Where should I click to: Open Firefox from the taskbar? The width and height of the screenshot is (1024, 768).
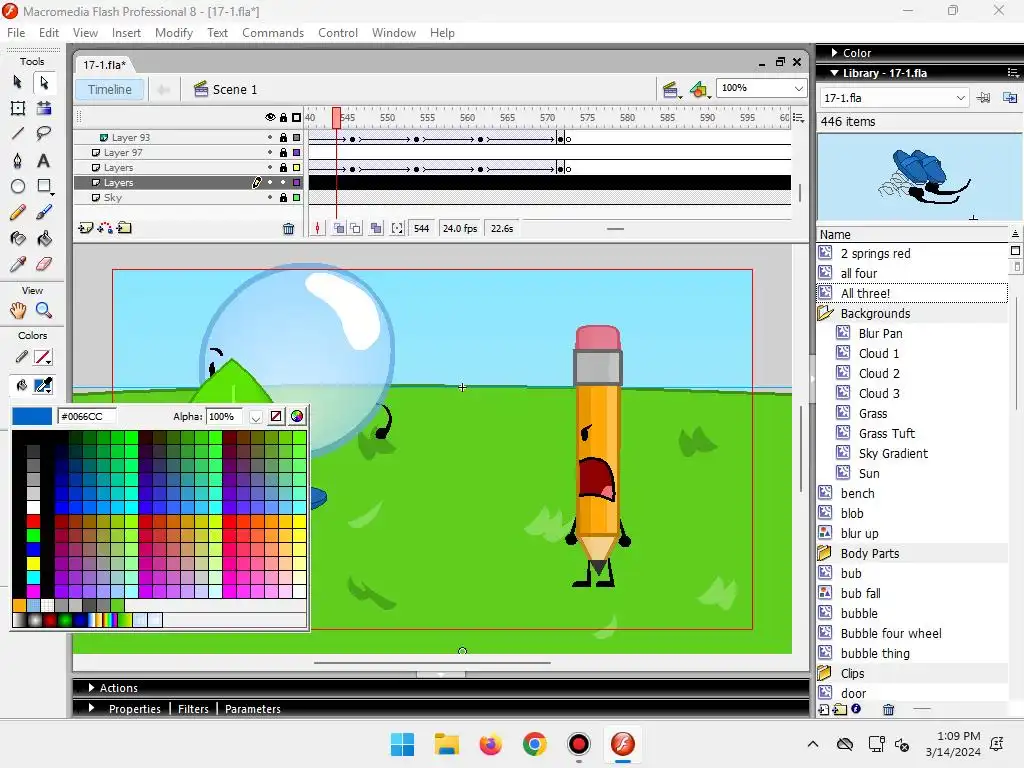click(x=490, y=744)
